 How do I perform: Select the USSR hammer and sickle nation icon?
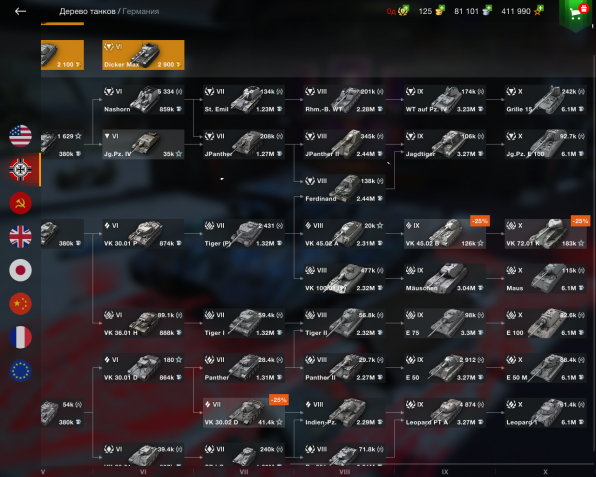21,203
